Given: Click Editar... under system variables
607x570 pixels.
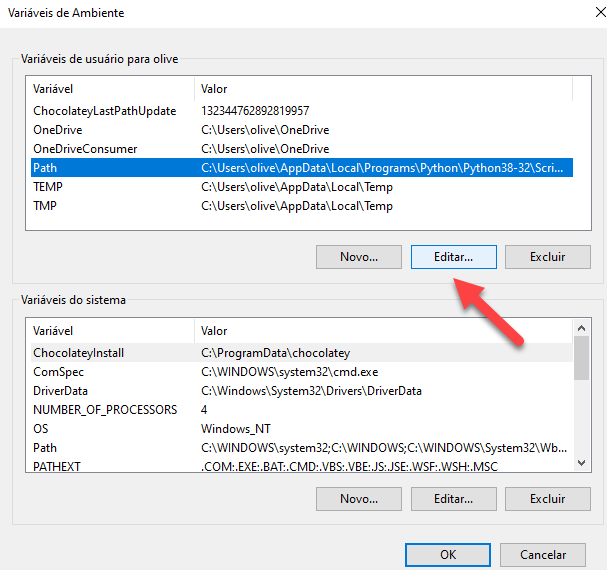Looking at the screenshot, I should click(454, 499).
